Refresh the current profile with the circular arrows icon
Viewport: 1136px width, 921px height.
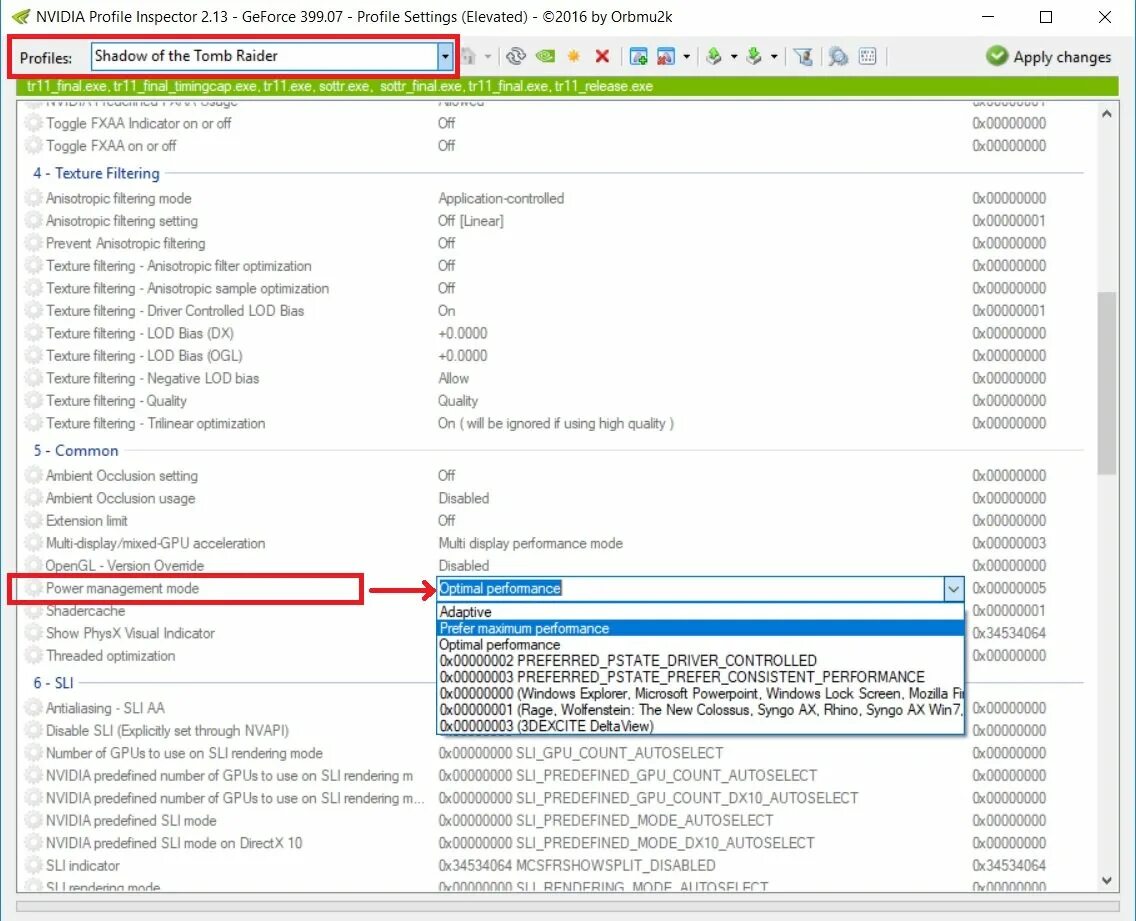click(x=516, y=56)
